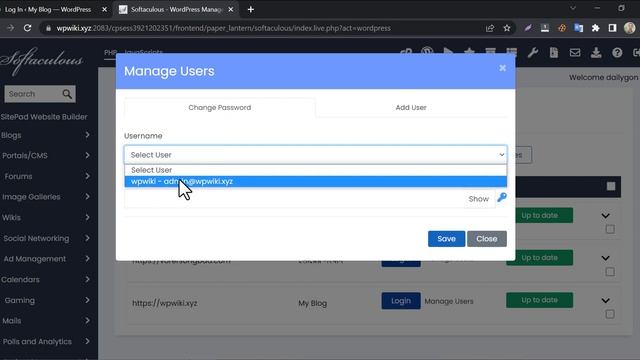Click Show to reveal the password
This screenshot has width=640, height=360.
pos(478,199)
